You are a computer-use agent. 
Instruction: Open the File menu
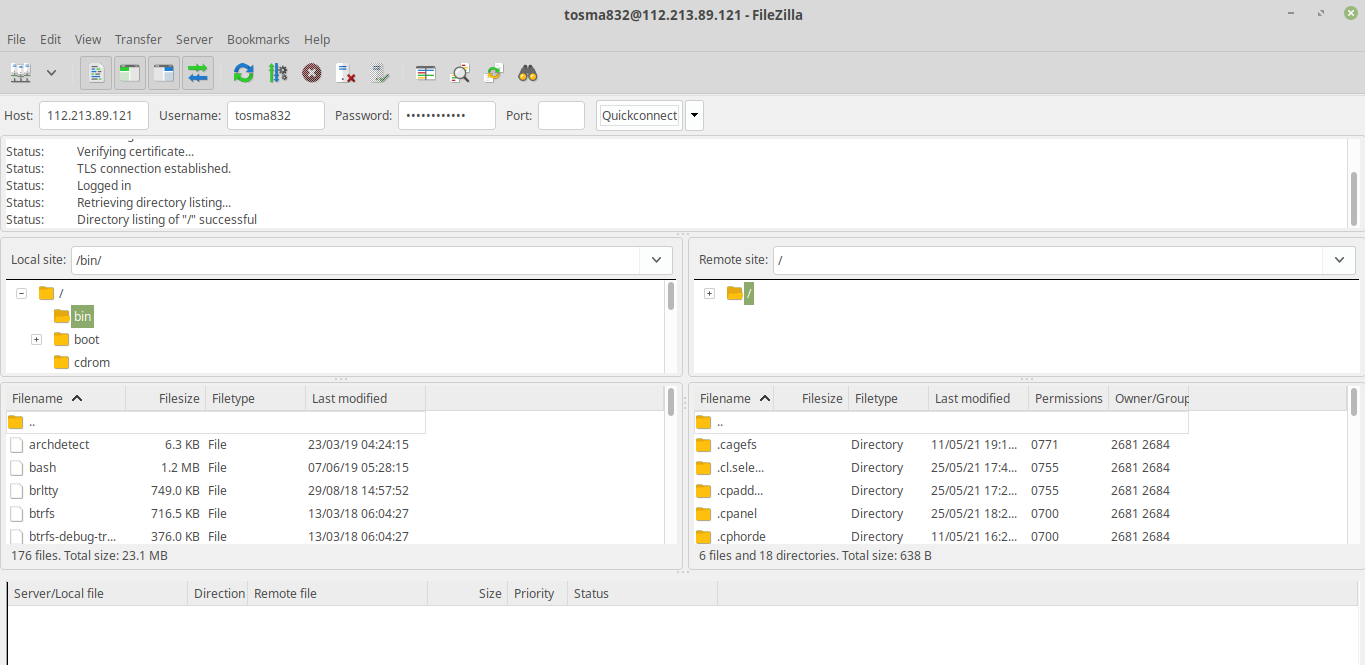tap(16, 39)
